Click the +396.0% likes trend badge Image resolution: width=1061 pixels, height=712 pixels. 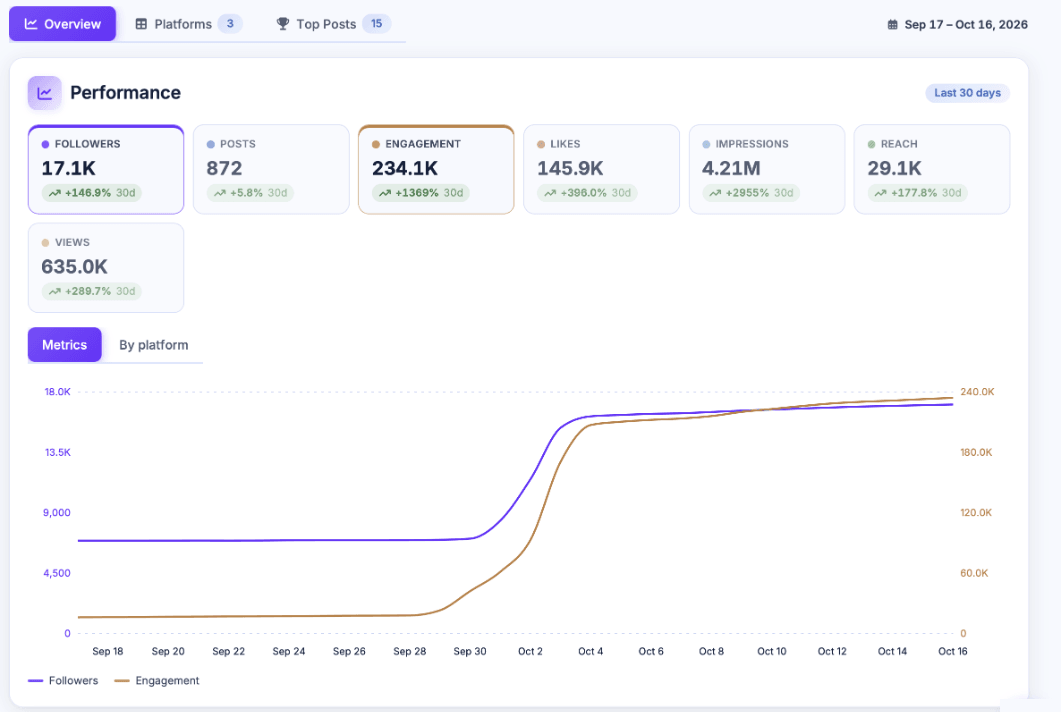587,193
